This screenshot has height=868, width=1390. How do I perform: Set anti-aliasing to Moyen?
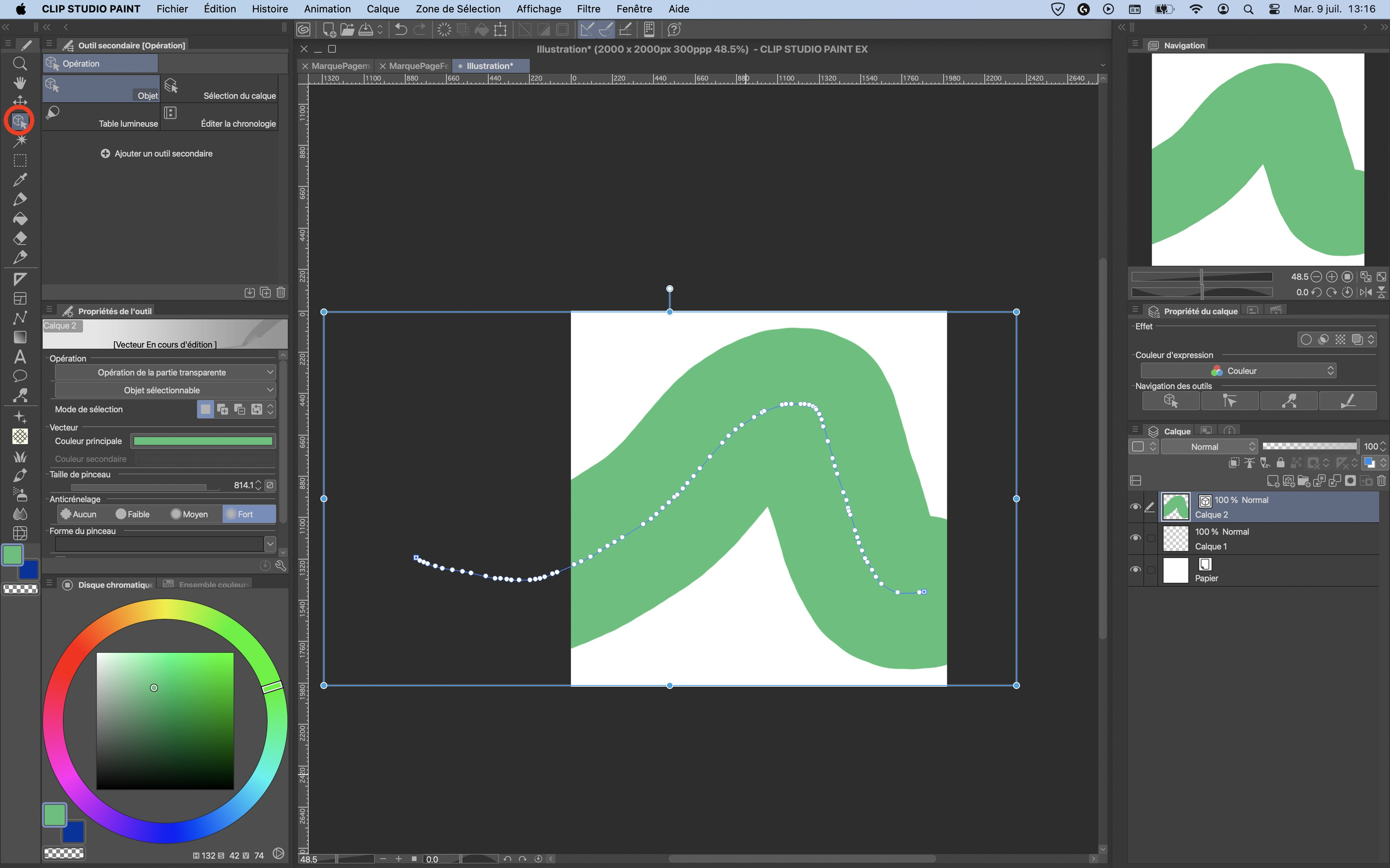pos(190,514)
